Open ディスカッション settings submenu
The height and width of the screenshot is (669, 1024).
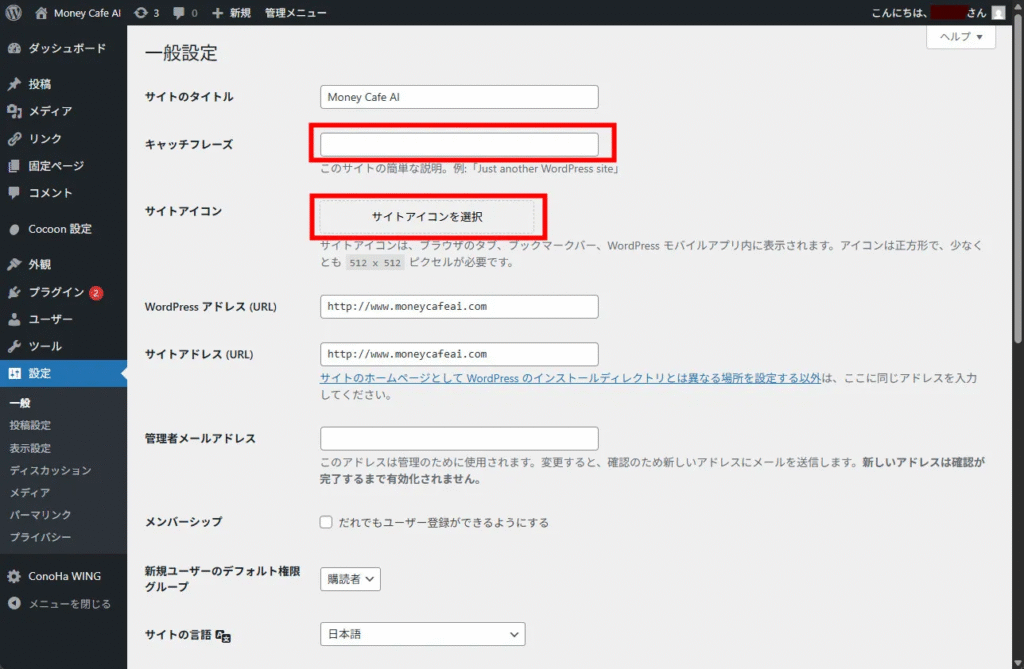pyautogui.click(x=50, y=470)
